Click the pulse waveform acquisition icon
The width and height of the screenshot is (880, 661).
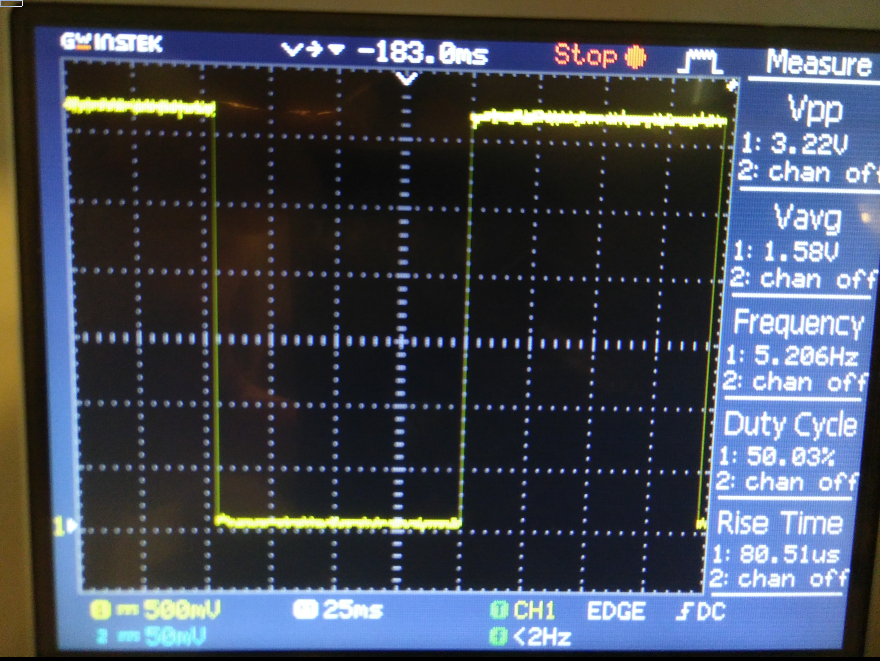pos(699,62)
